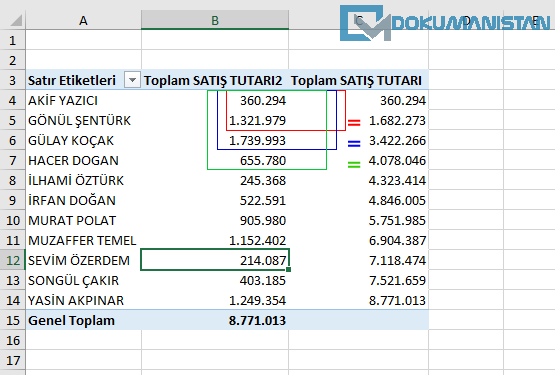Select the GÖNÜL ŞENTÜRK cell
The image size is (555, 375).
pyautogui.click(x=84, y=120)
